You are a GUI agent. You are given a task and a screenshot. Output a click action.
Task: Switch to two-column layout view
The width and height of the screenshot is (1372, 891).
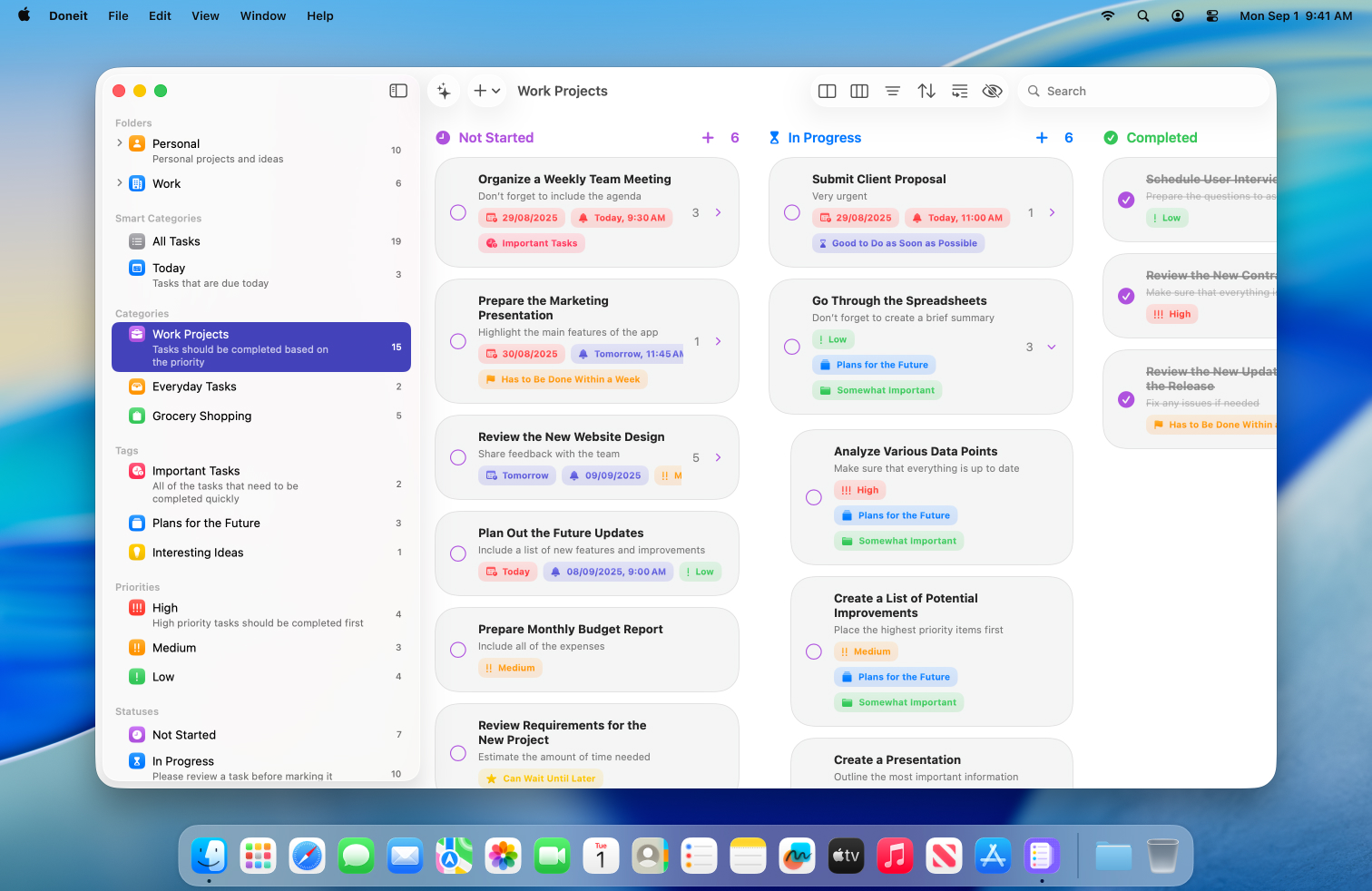coord(827,91)
